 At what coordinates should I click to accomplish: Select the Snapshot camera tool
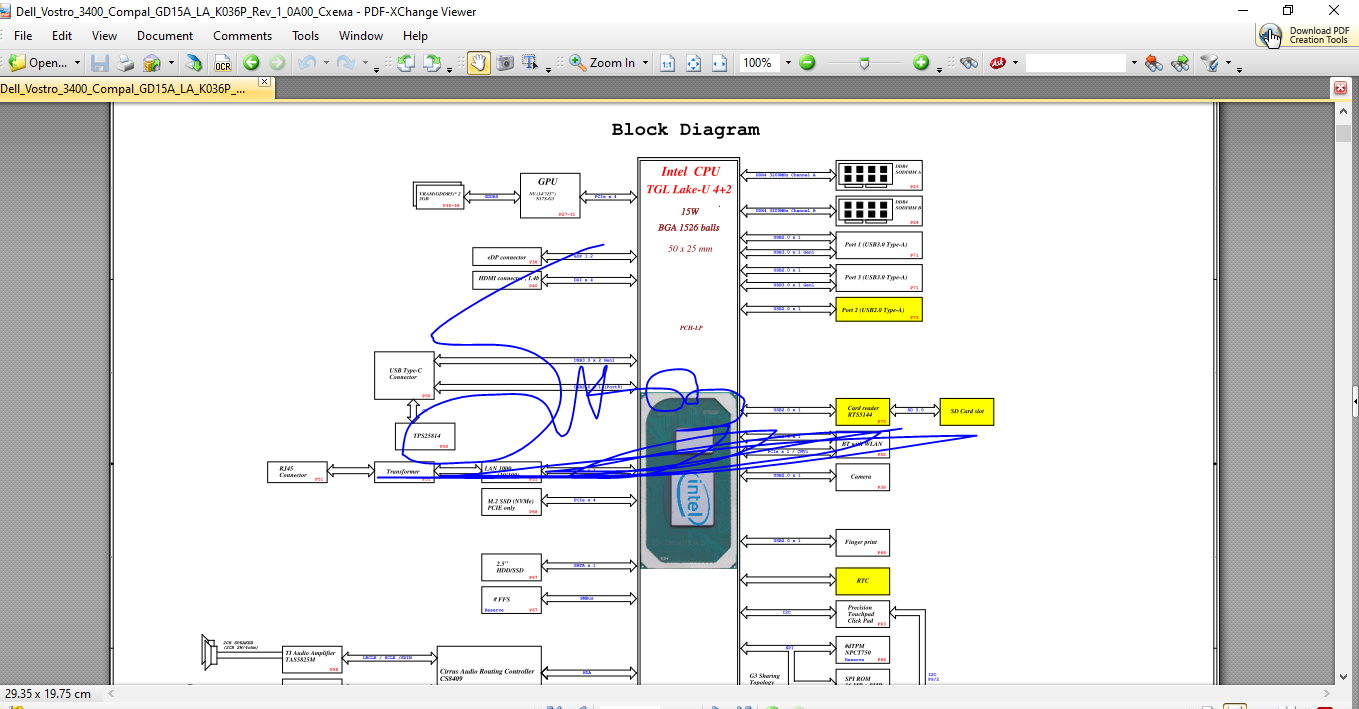(x=505, y=63)
